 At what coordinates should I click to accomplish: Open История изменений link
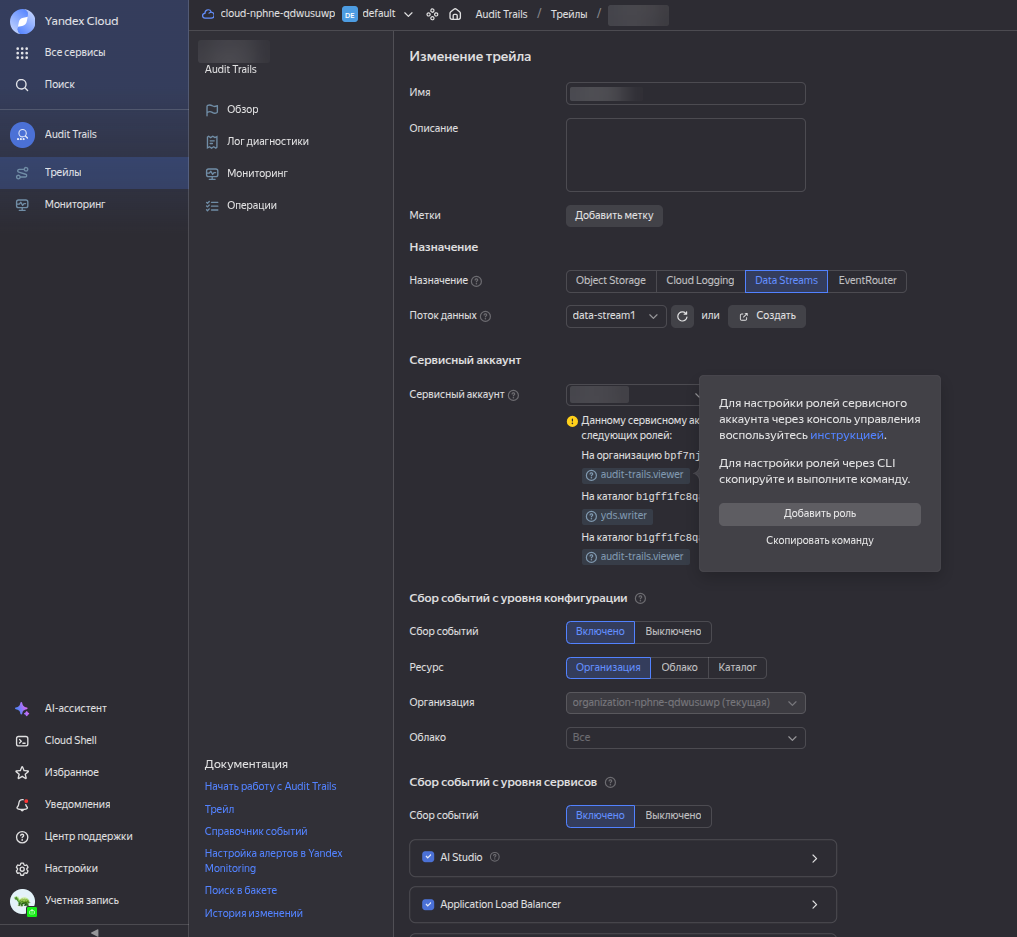click(254, 914)
